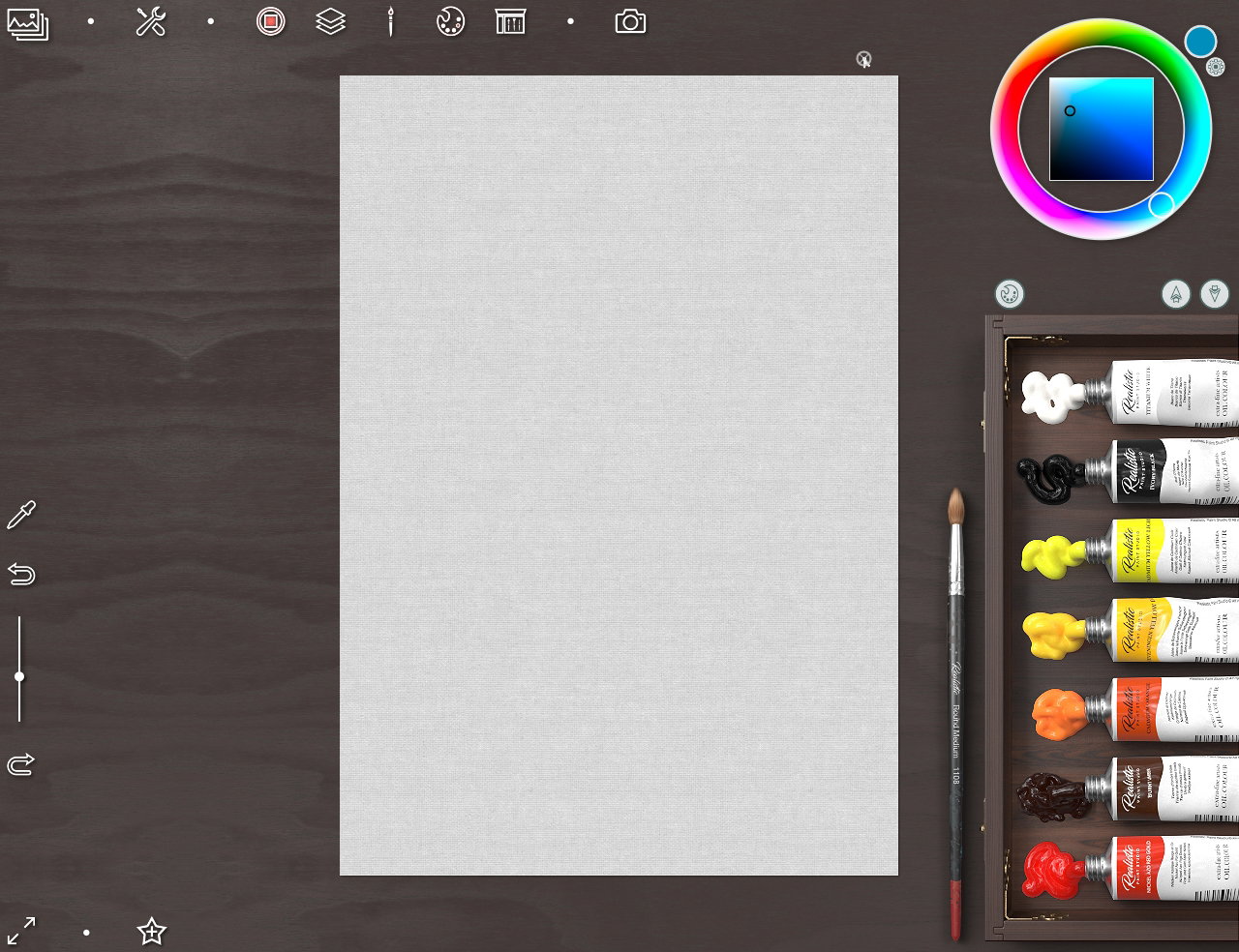
Task: Click the hue ring handle on color wheel
Action: coord(1162,204)
